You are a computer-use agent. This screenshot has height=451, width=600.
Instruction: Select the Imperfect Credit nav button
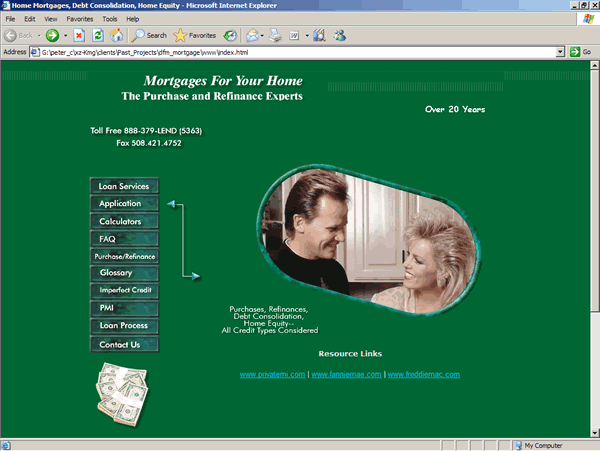124,290
